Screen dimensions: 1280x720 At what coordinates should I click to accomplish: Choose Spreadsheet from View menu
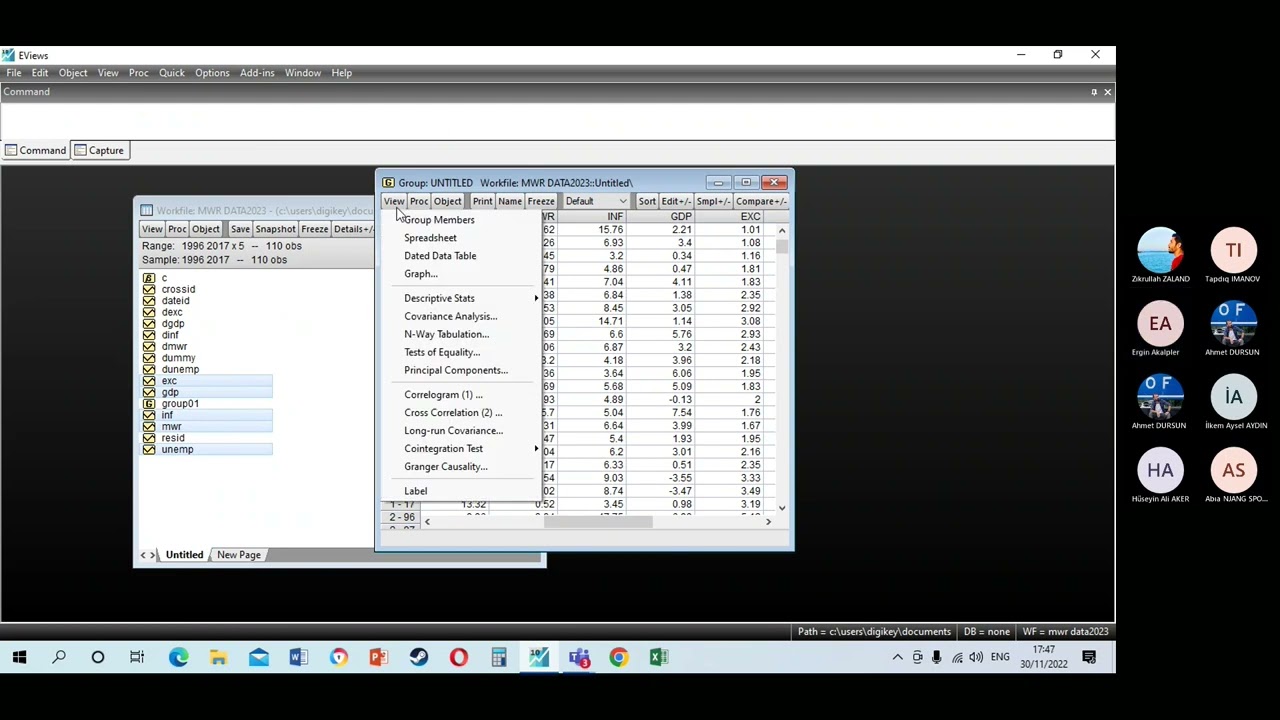click(x=430, y=238)
